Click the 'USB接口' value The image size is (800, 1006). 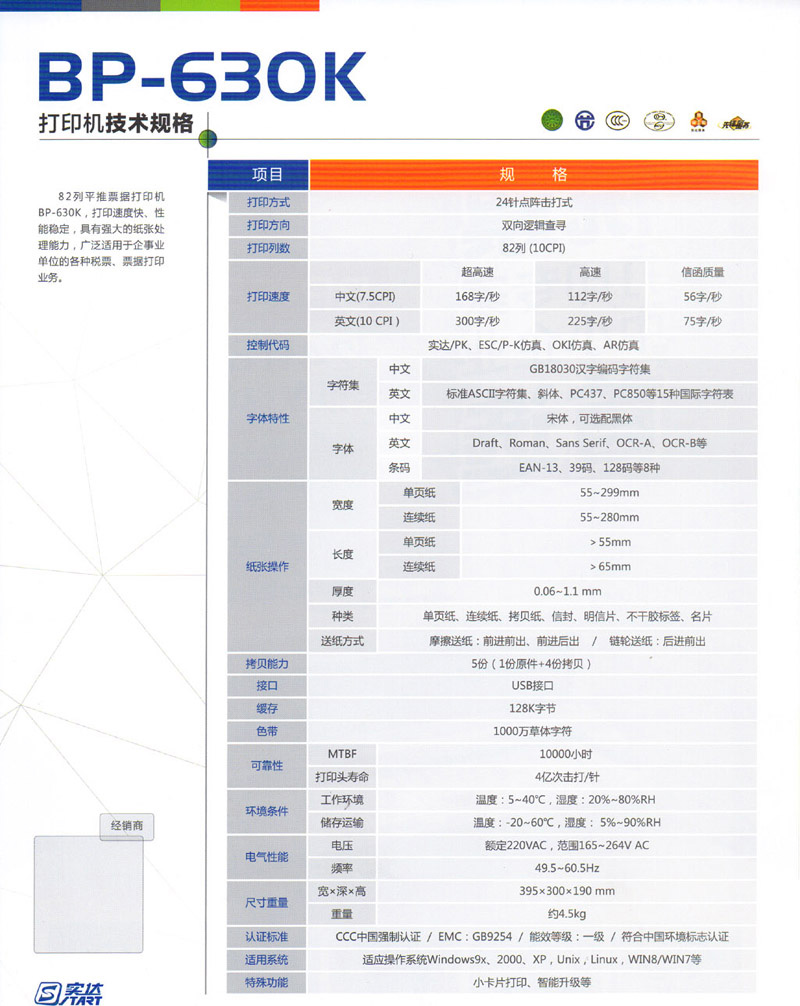[532, 685]
